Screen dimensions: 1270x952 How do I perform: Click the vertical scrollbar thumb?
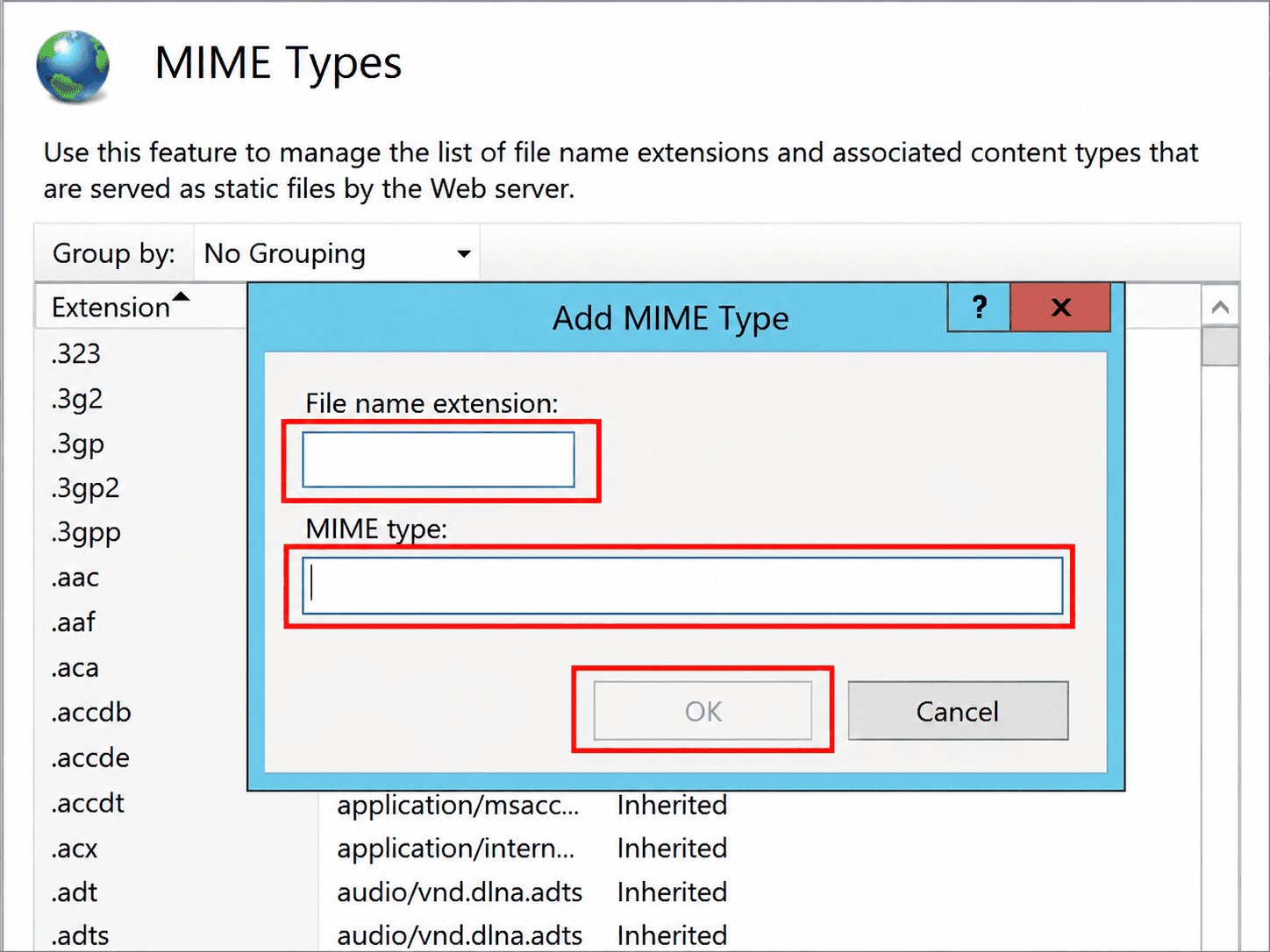pos(1220,346)
